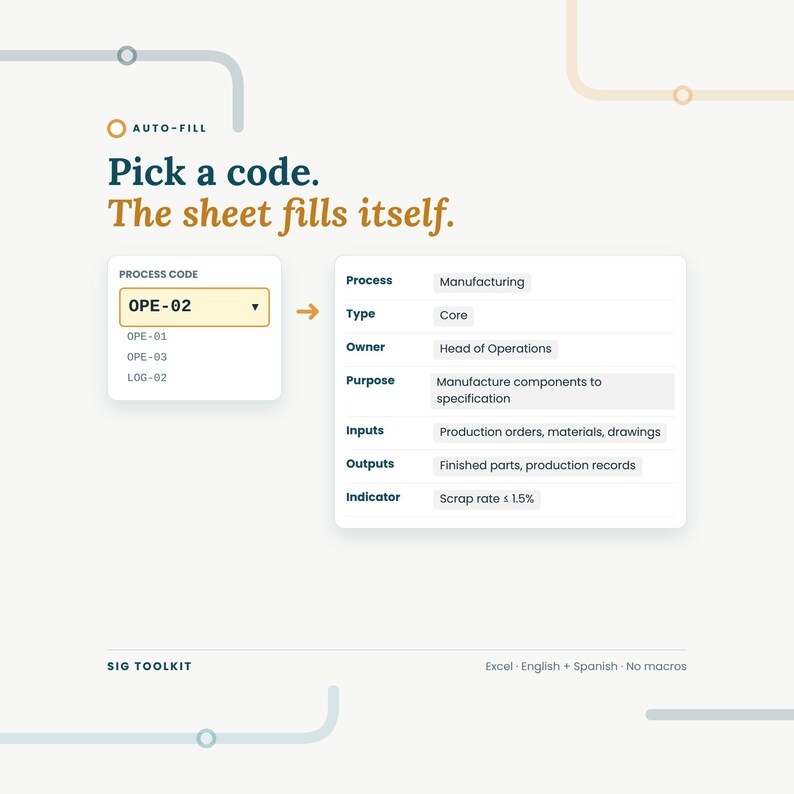Select the Core type value

click(454, 315)
